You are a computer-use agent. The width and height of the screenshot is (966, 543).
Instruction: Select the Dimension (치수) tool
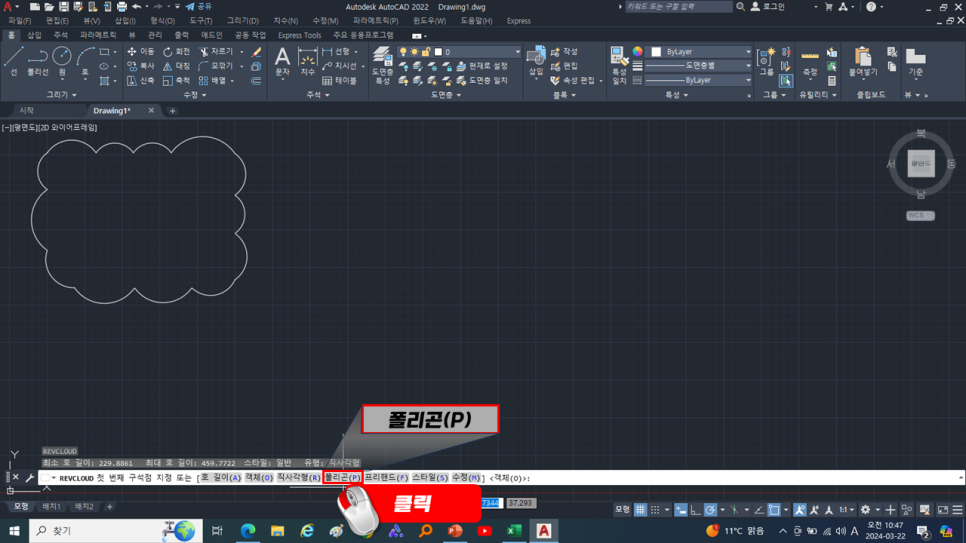pyautogui.click(x=307, y=61)
